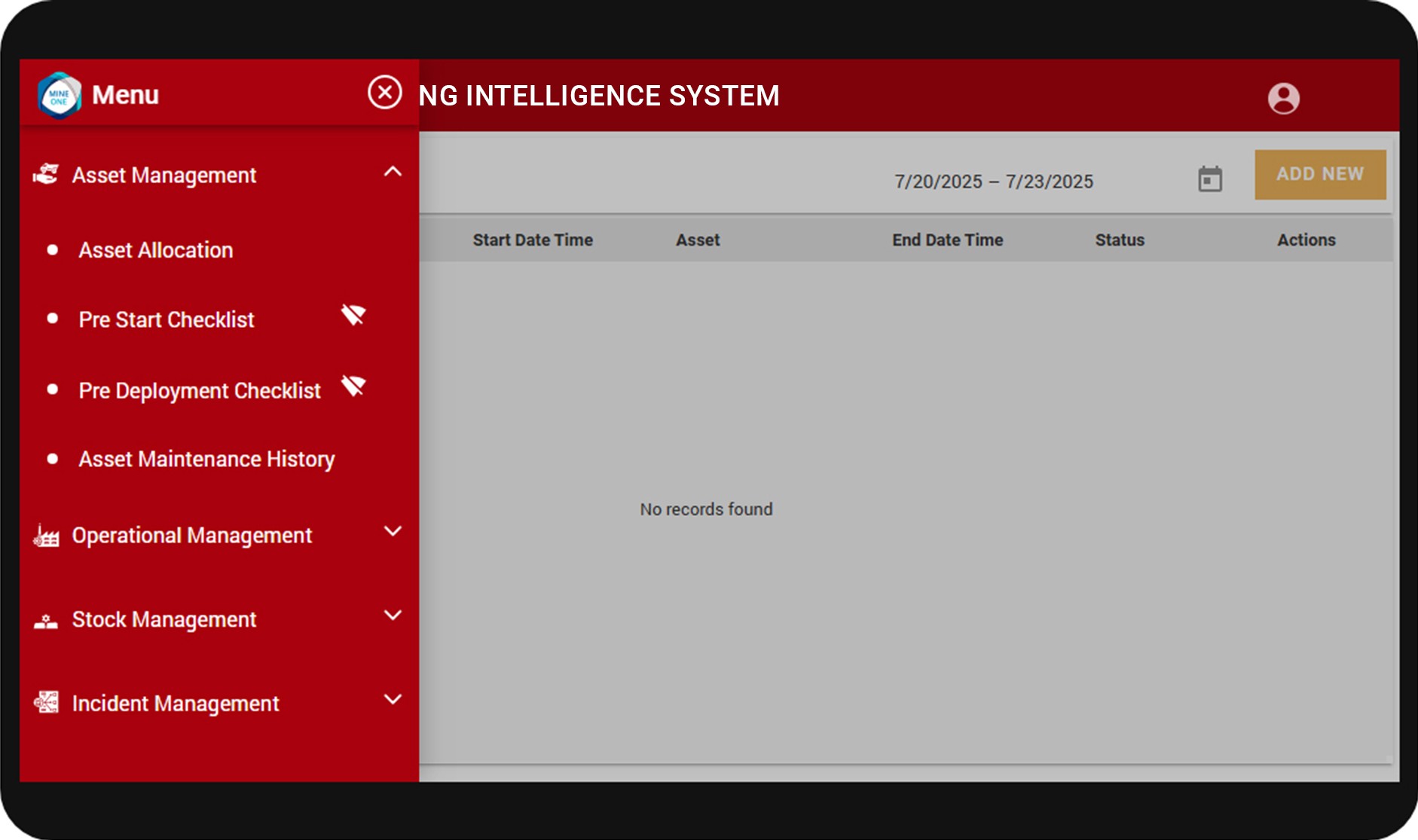Click the Start Date Time column header
Image resolution: width=1418 pixels, height=840 pixels.
pos(533,240)
